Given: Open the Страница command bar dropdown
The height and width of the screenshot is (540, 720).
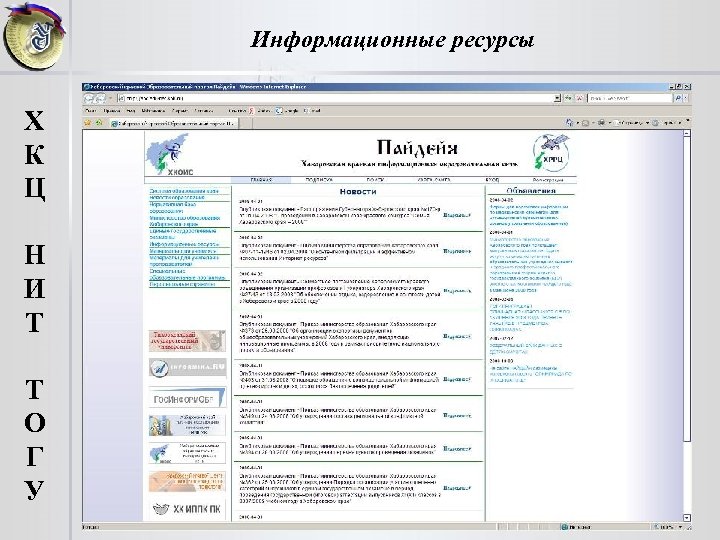Looking at the screenshot, I should (632, 123).
